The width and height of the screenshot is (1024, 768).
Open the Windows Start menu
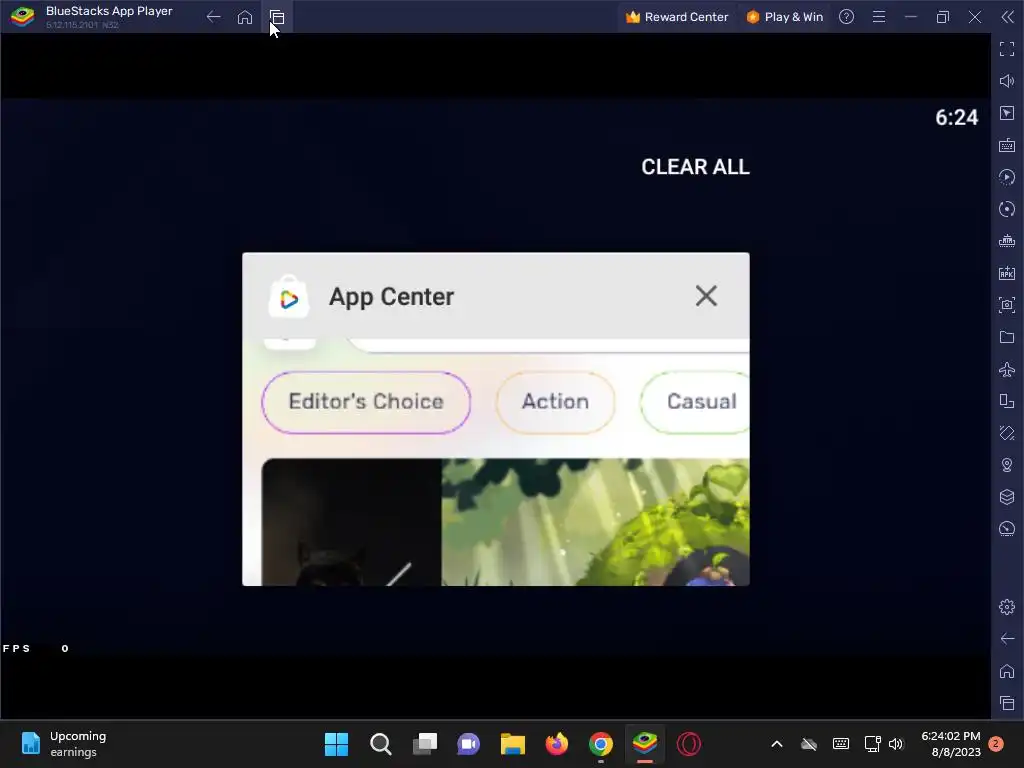[x=336, y=744]
